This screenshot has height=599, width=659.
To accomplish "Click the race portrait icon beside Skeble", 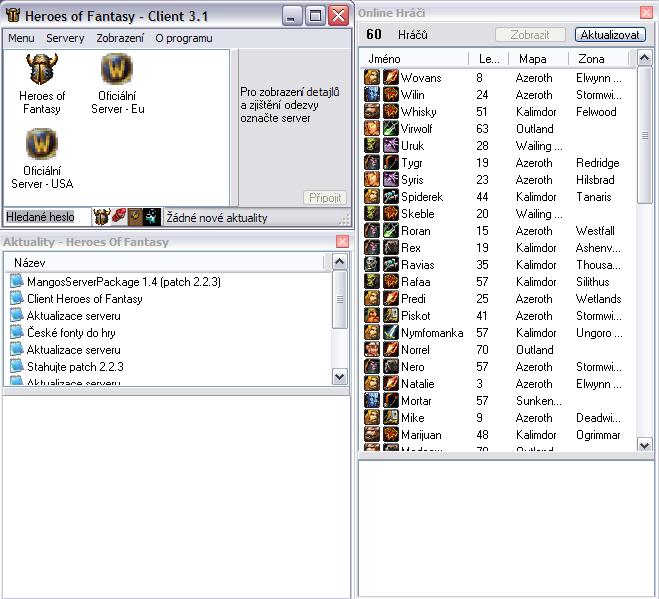I will (372, 214).
